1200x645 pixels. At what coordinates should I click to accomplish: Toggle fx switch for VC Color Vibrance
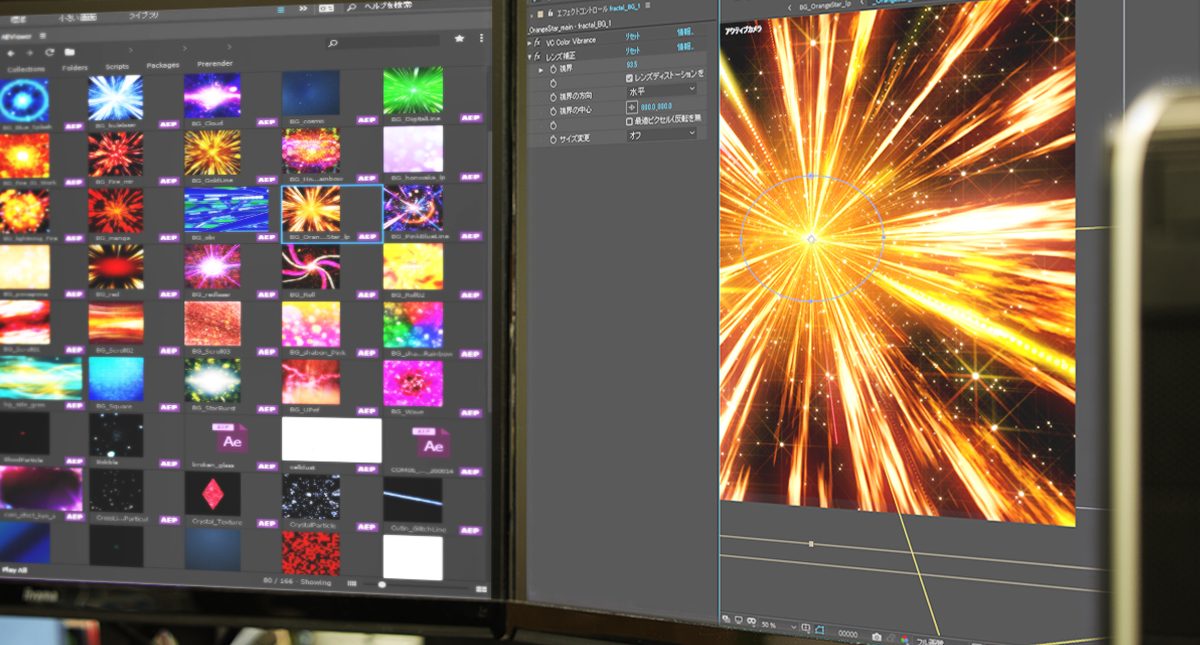coord(537,44)
